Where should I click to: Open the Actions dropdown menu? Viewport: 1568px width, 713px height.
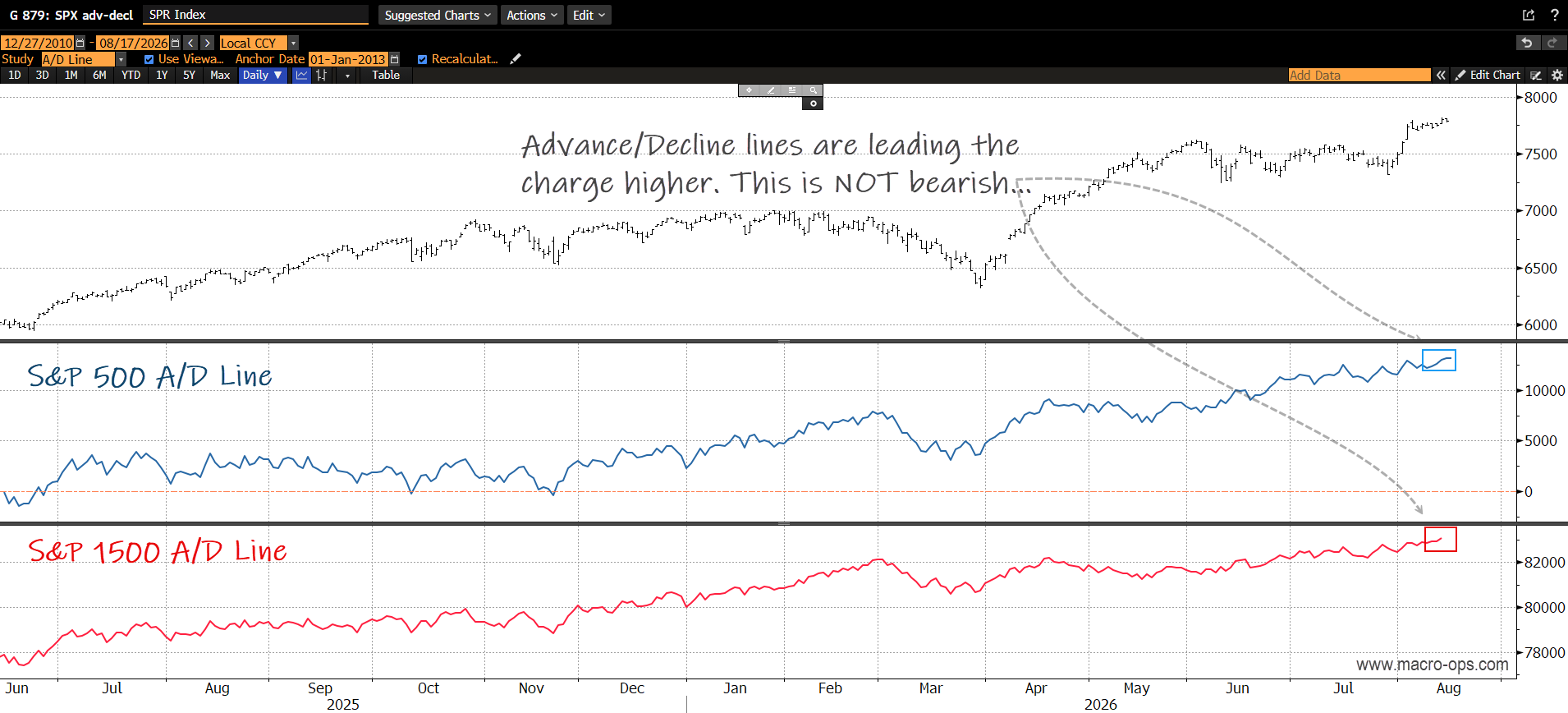coord(532,15)
